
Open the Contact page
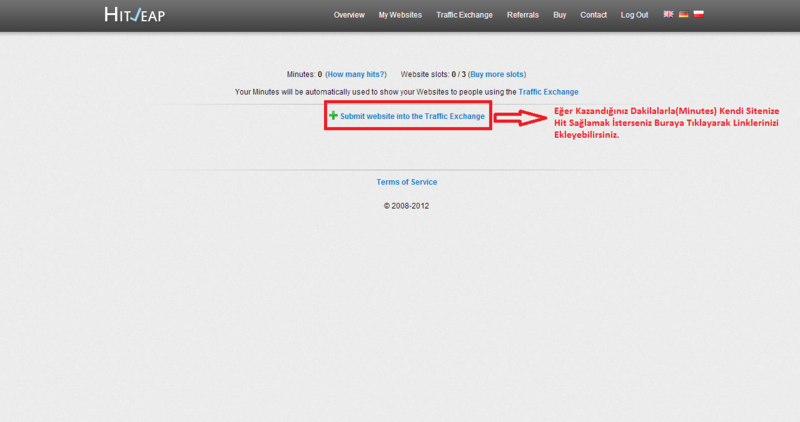[593, 15]
